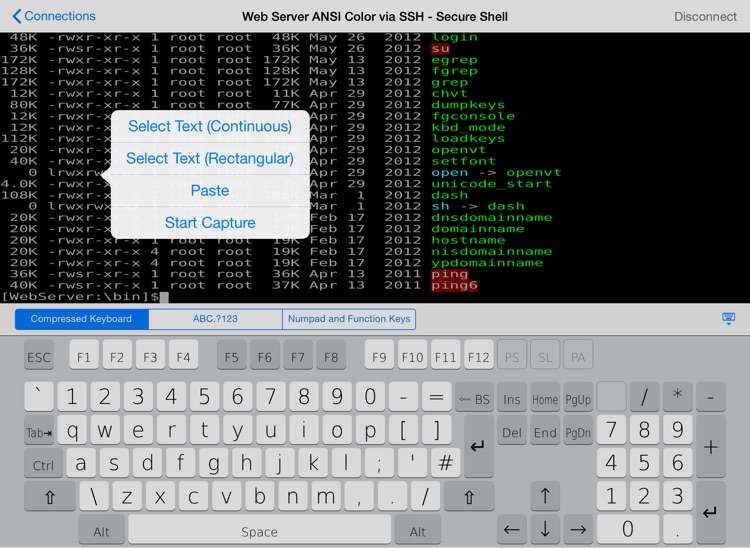Tap the left bracket [ key
This screenshot has height=548, width=750.
(403, 430)
